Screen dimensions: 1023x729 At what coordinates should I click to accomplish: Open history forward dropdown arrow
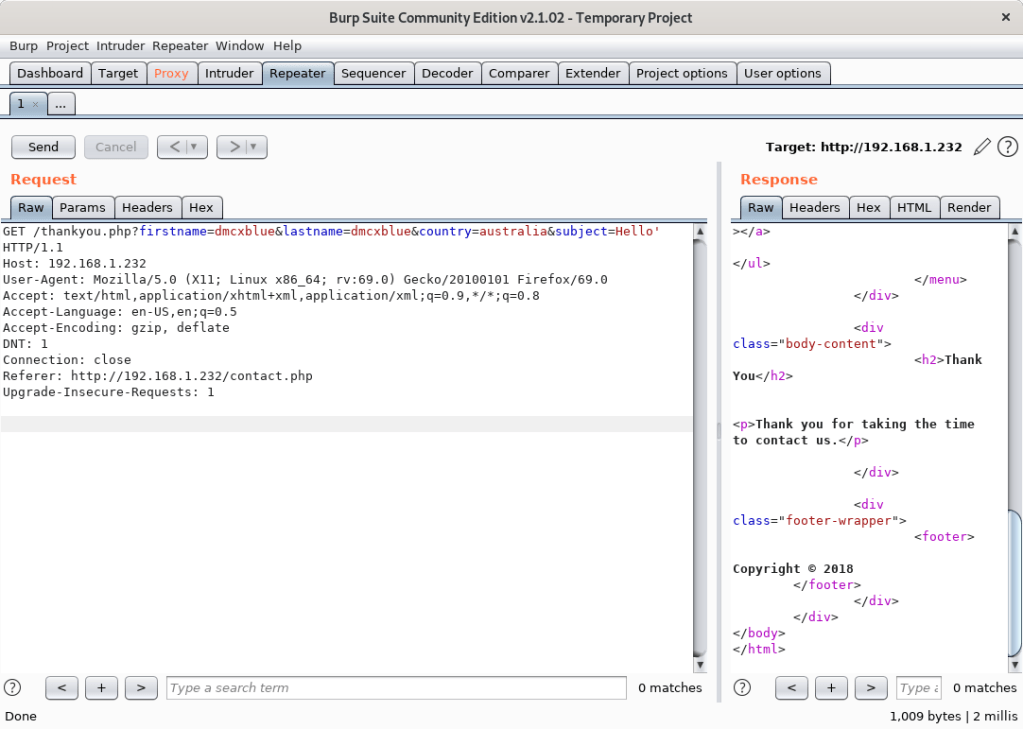[255, 147]
